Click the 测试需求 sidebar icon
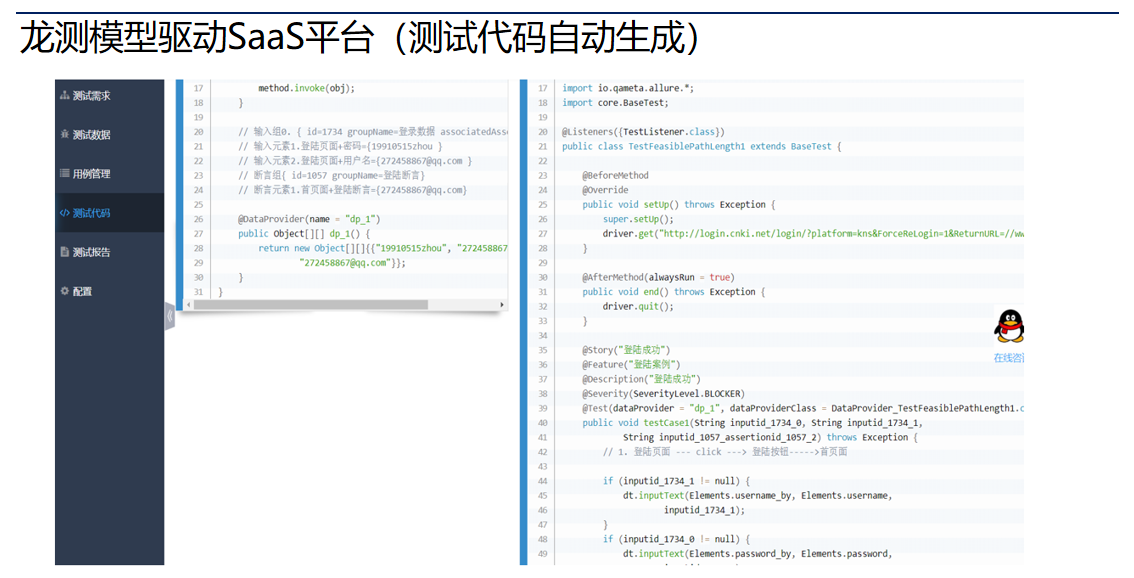Screen dimensions: 1134x578 [64, 95]
